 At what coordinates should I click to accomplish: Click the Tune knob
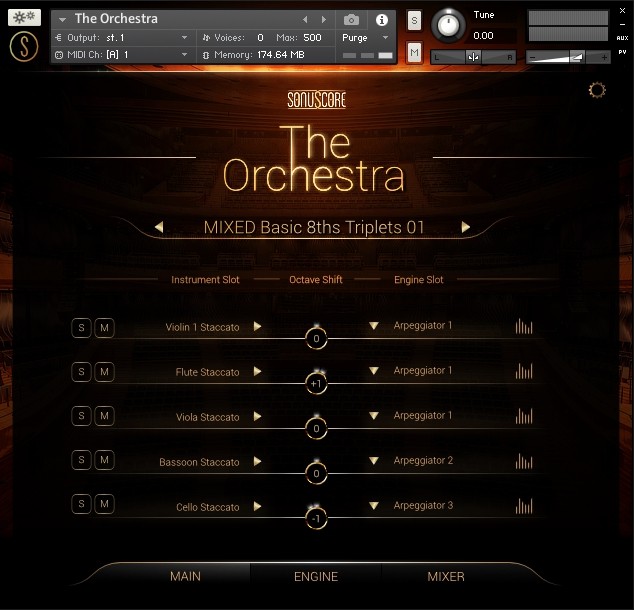[x=448, y=25]
